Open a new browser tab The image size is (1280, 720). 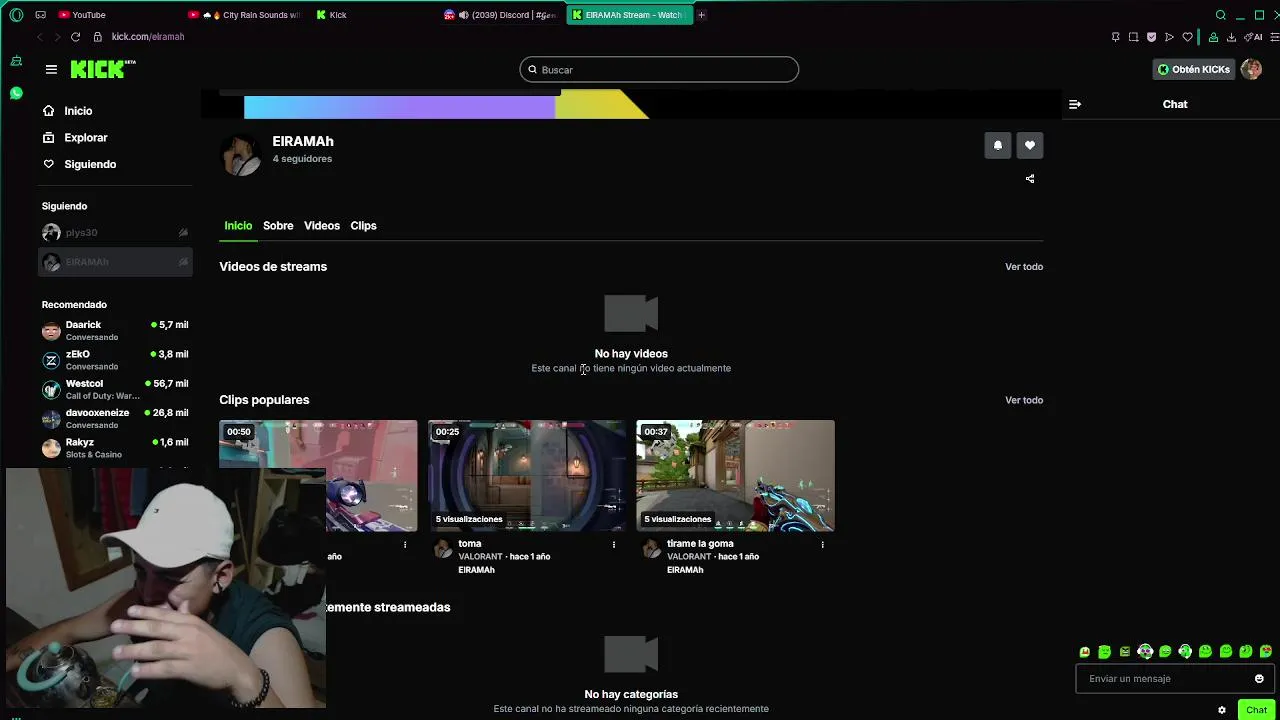[701, 15]
